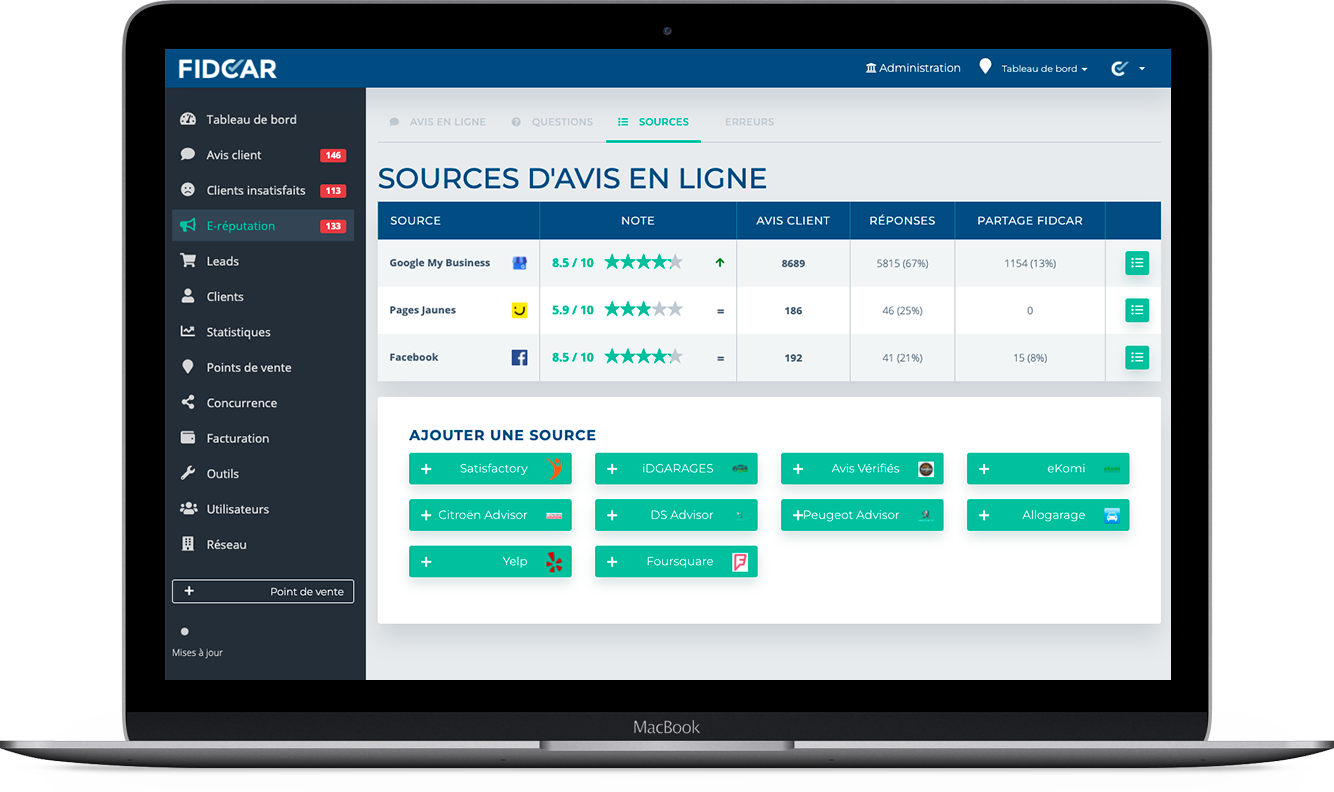Click the Yelp source button
Image resolution: width=1334 pixels, height=792 pixels.
tap(490, 561)
